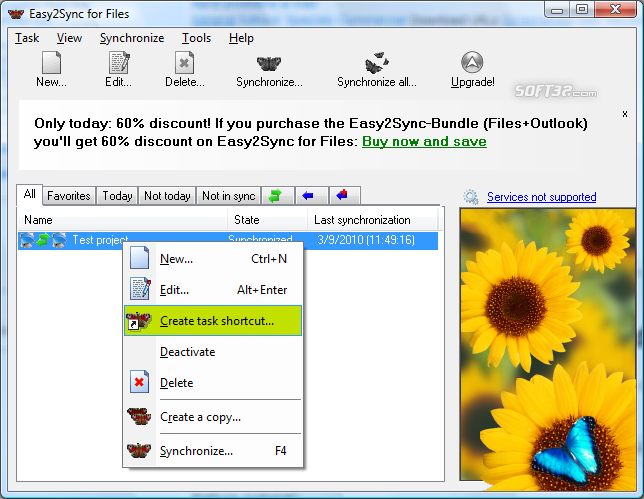Open the View menu
Image resolution: width=644 pixels, height=499 pixels.
point(69,38)
